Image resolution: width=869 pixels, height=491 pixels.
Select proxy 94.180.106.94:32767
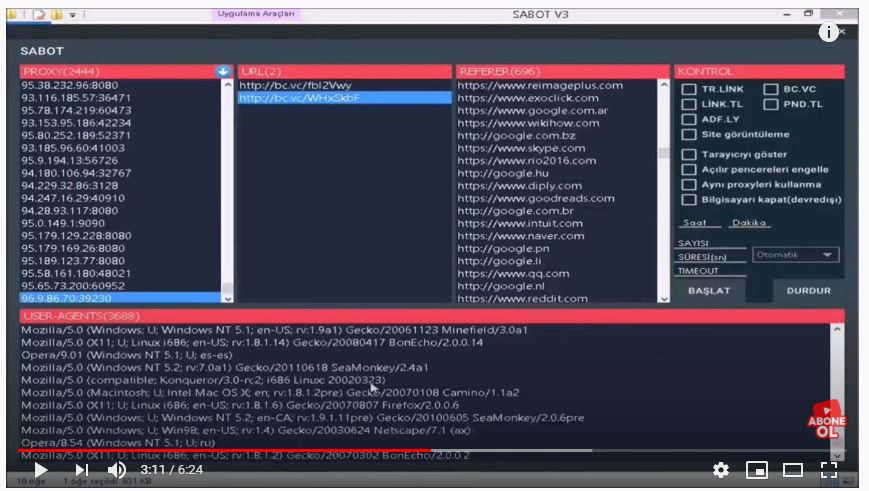120,173
